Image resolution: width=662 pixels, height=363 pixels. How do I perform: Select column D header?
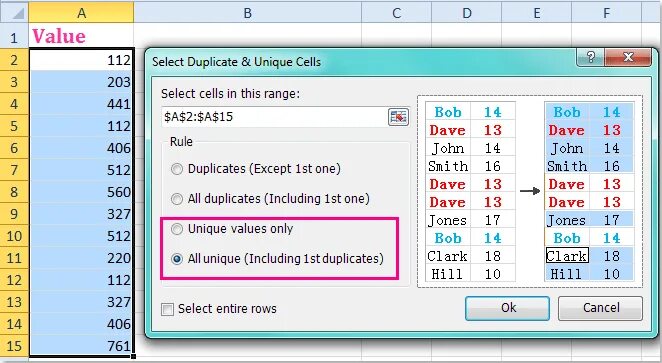(467, 13)
